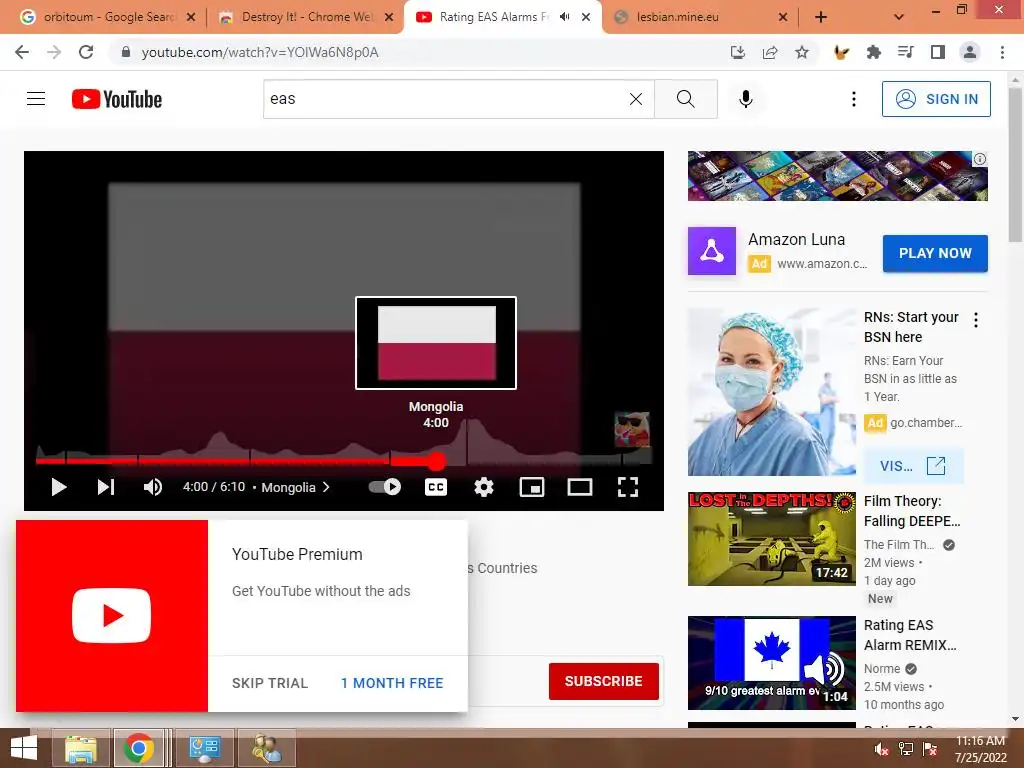1024x768 pixels.
Task: Open the Canada flag video thumbnail
Action: (771, 663)
